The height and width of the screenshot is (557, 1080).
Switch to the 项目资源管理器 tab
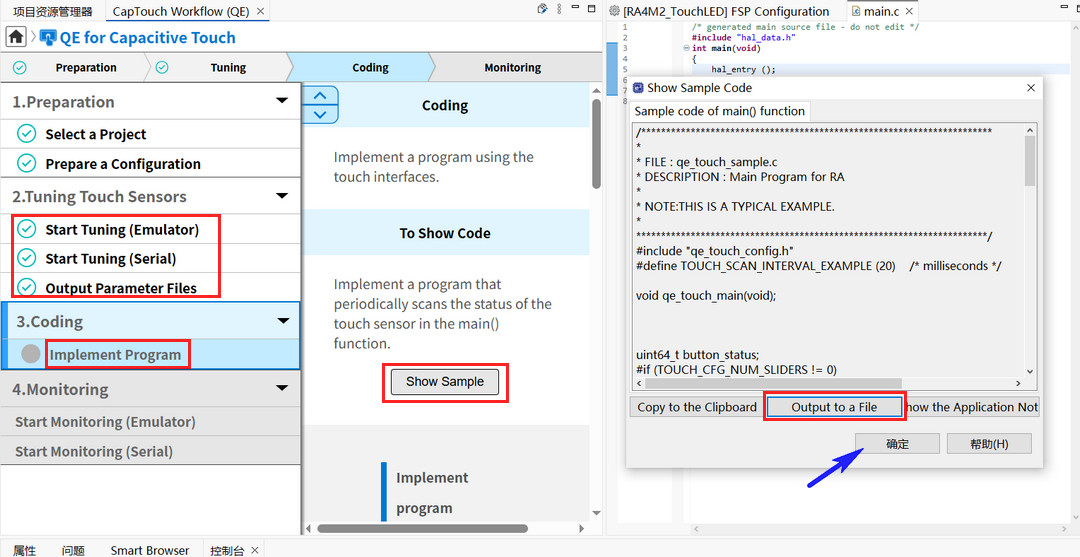pyautogui.click(x=52, y=11)
